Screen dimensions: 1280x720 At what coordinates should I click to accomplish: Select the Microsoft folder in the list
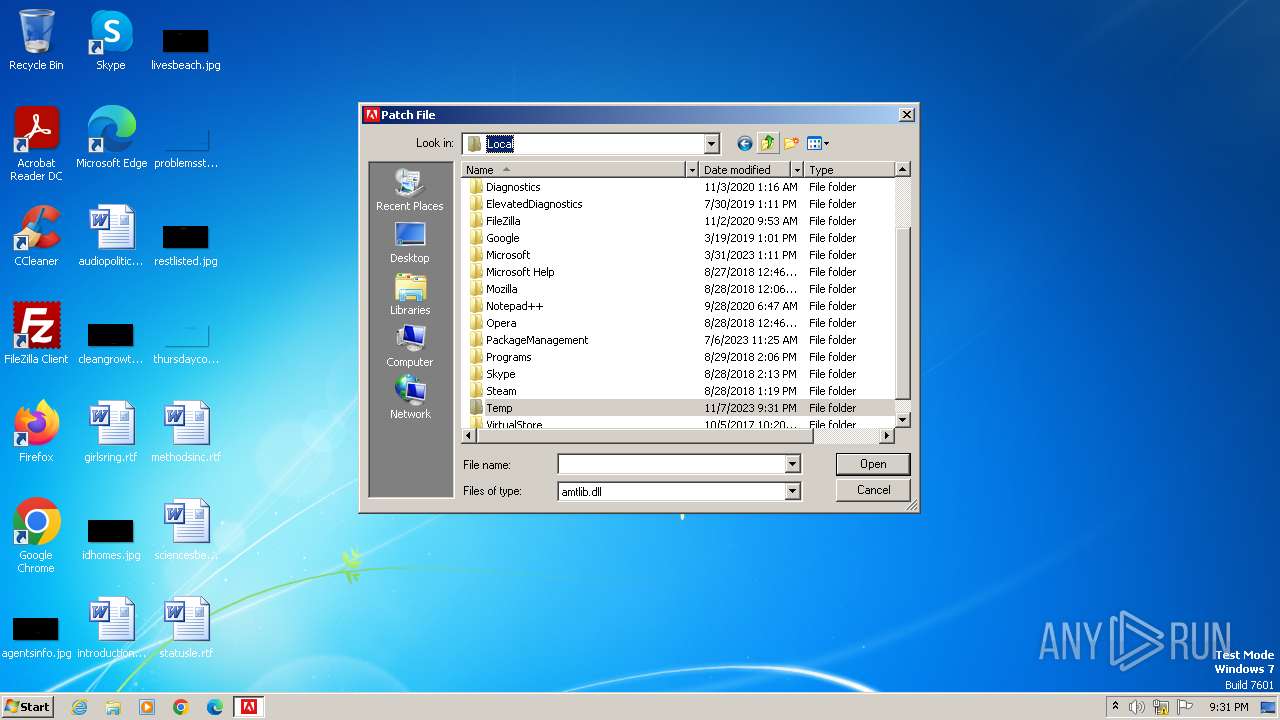(x=508, y=255)
